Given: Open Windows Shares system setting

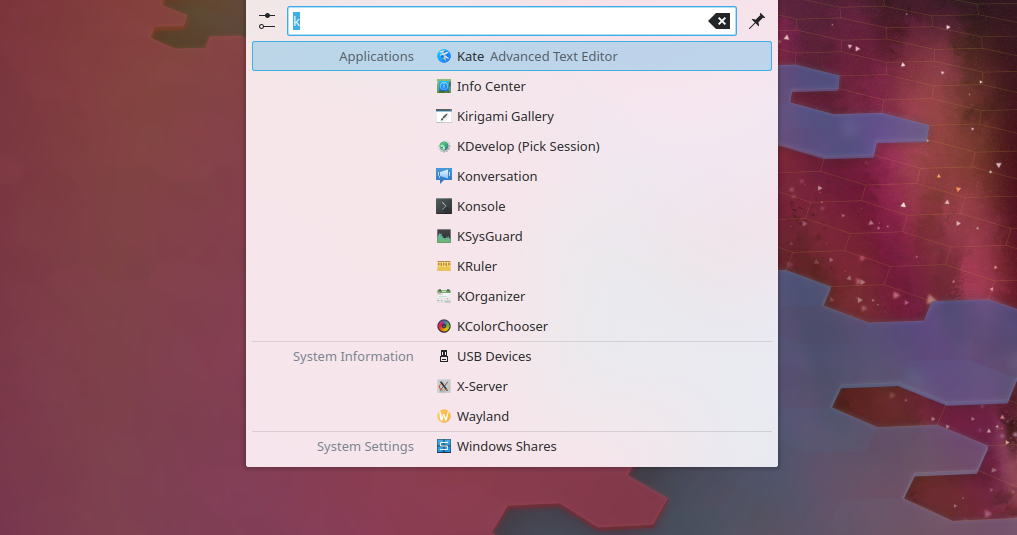Looking at the screenshot, I should (x=512, y=446).
